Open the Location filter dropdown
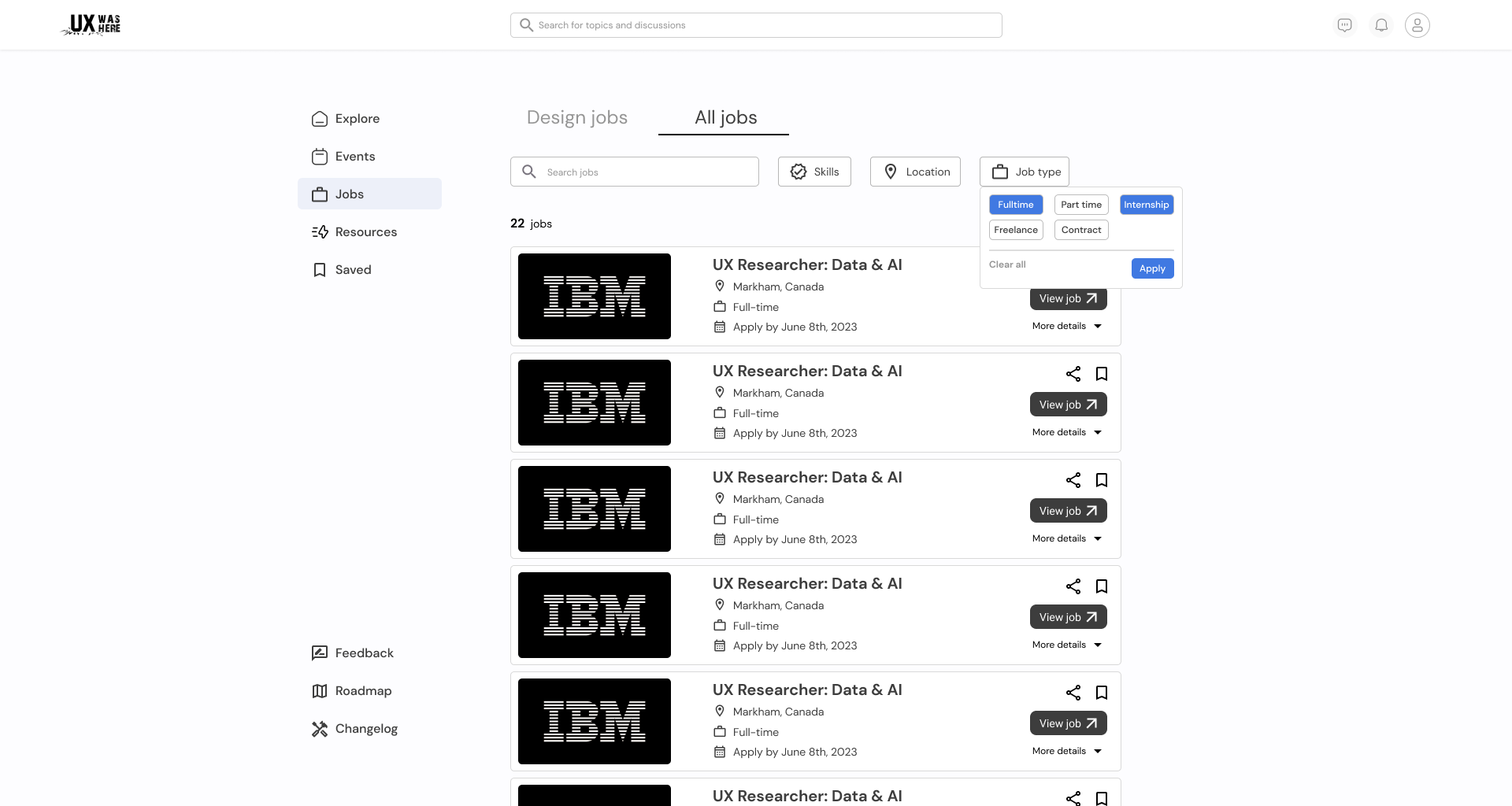 point(915,172)
